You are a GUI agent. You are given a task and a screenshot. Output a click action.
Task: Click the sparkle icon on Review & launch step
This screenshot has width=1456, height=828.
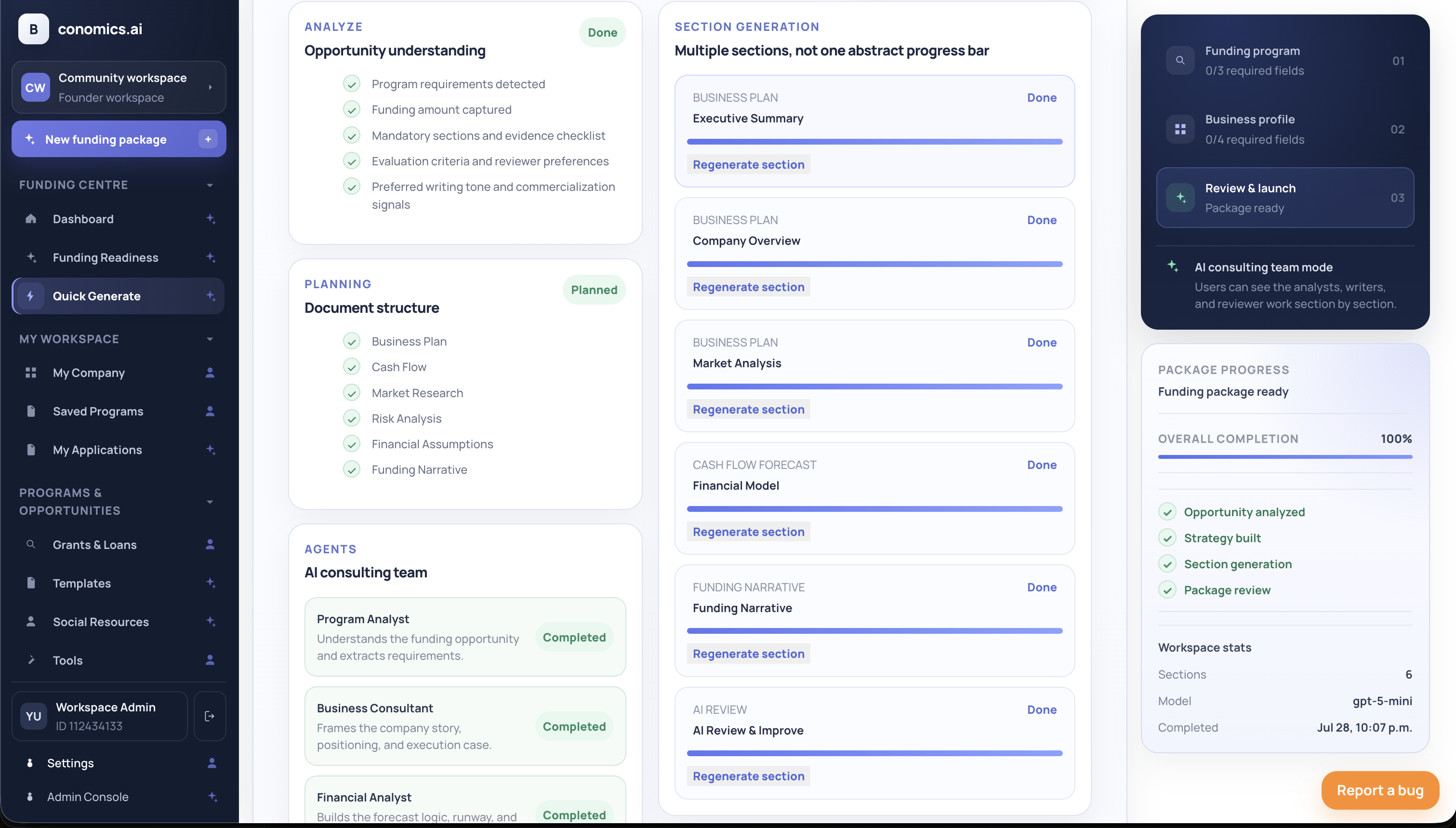(1180, 197)
